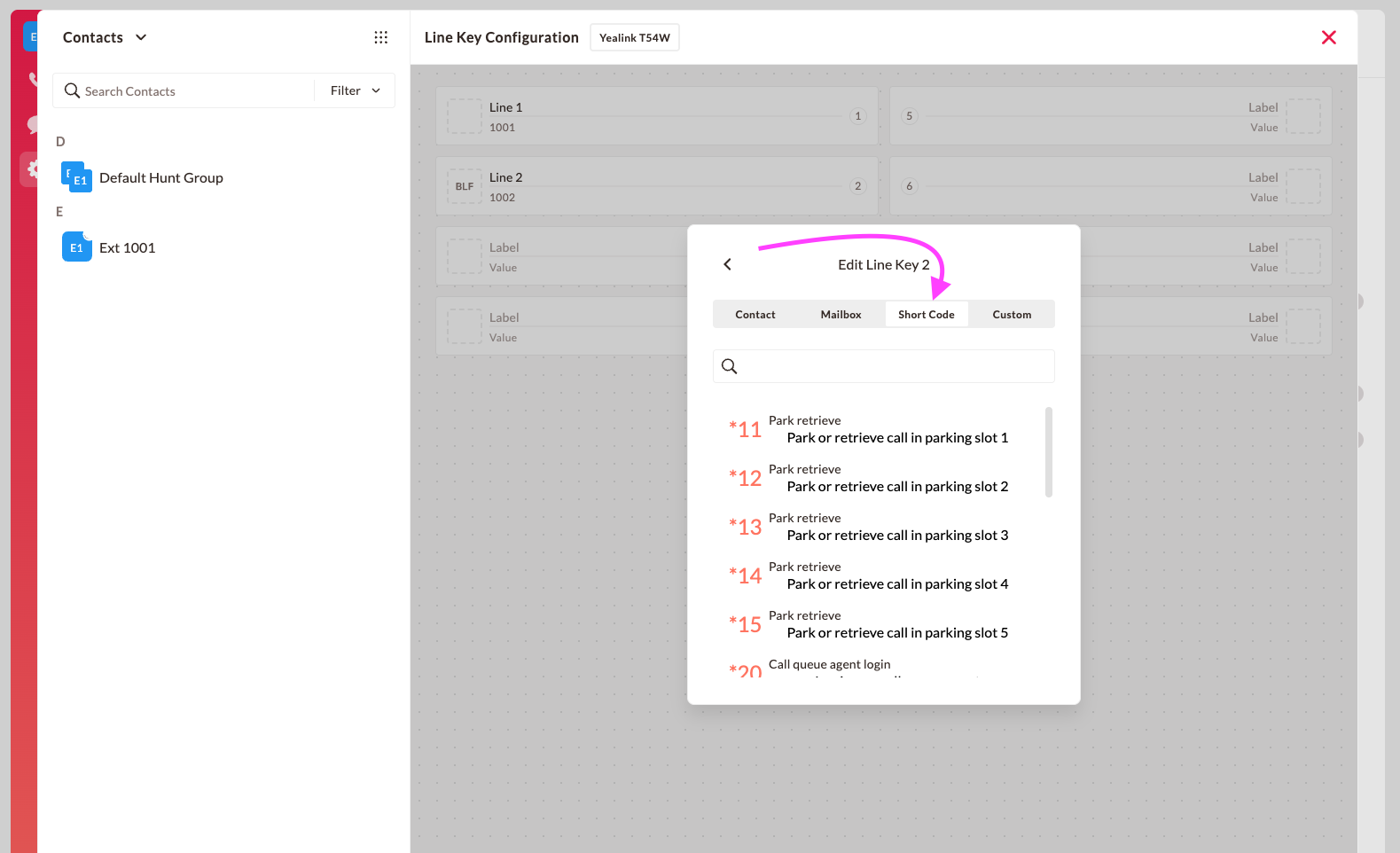Open the settings gear in left sidebar
The image size is (1400, 853).
pyautogui.click(x=32, y=168)
